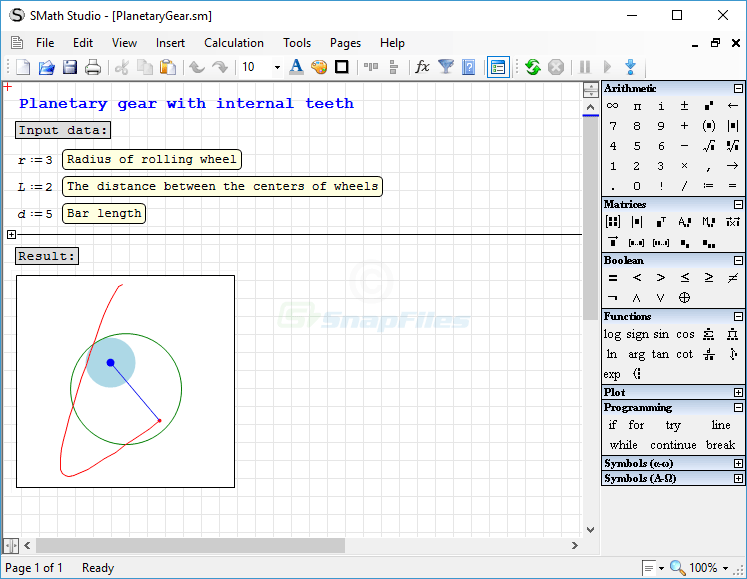Stop the calculation with the grey X icon
Screen dimensions: 747x579
pyautogui.click(x=556, y=67)
